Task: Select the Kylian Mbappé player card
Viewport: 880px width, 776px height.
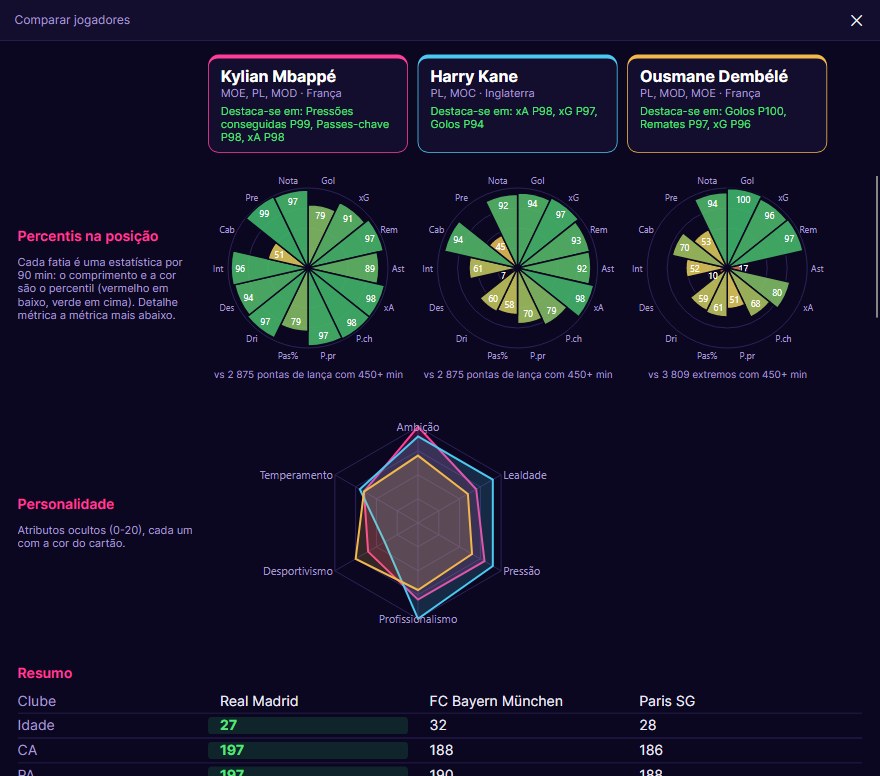Action: pyautogui.click(x=308, y=104)
